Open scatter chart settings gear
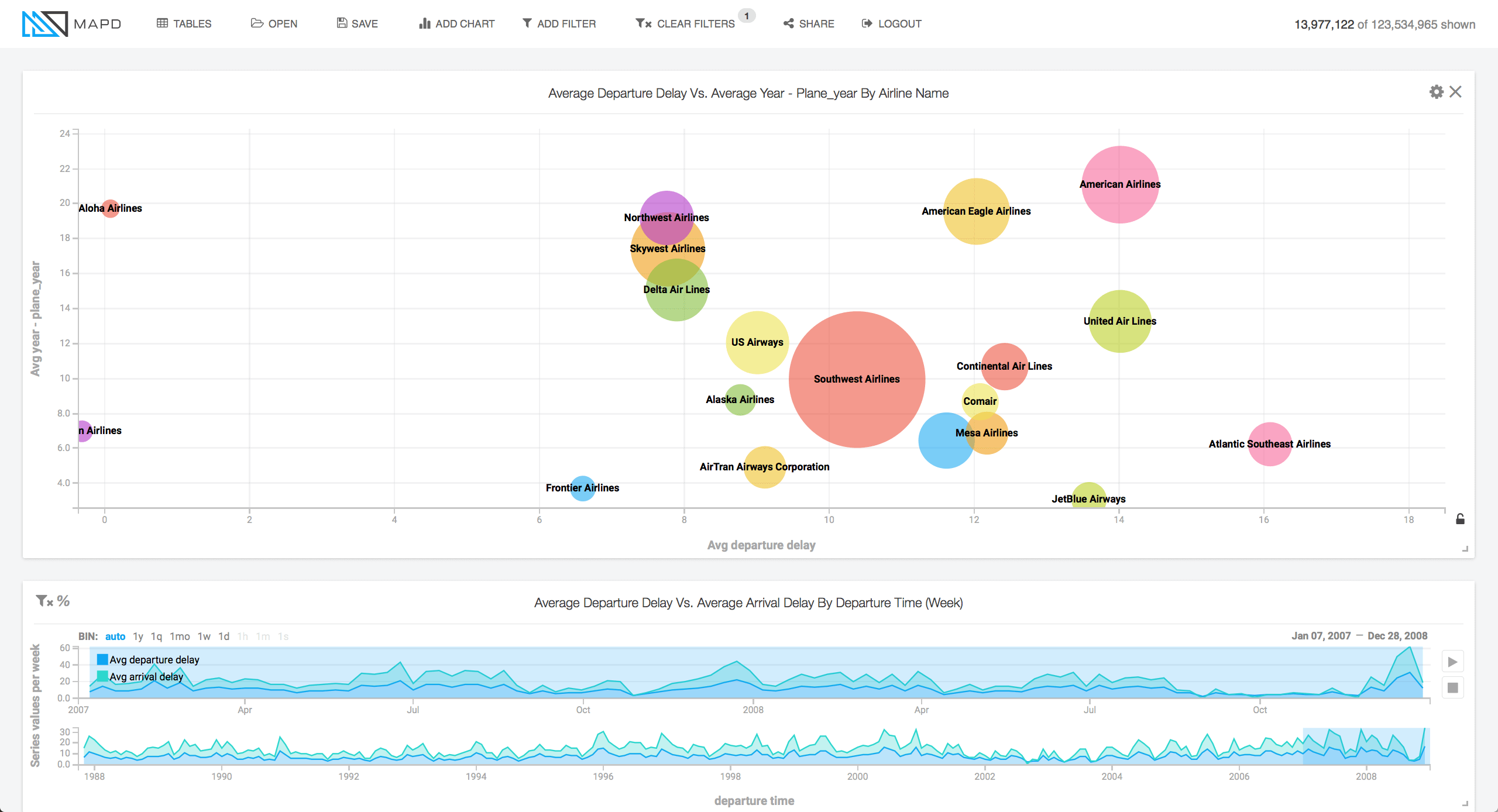 (x=1436, y=92)
